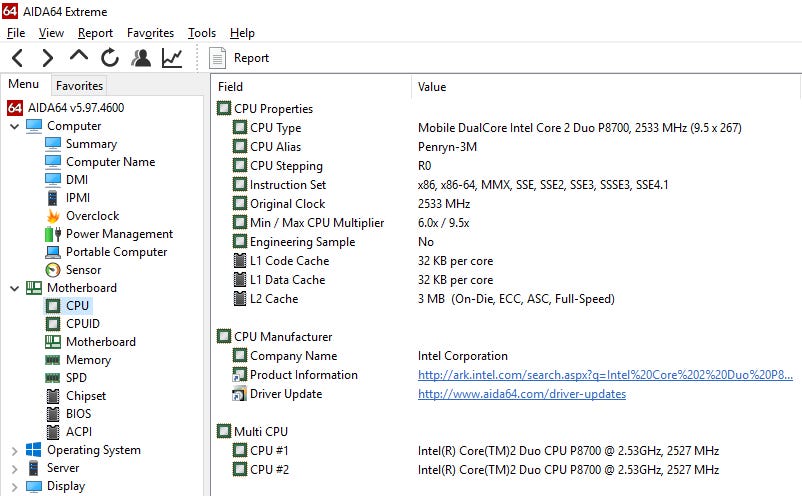The height and width of the screenshot is (496, 802).
Task: Click the Forward navigation arrow
Action: (x=47, y=58)
